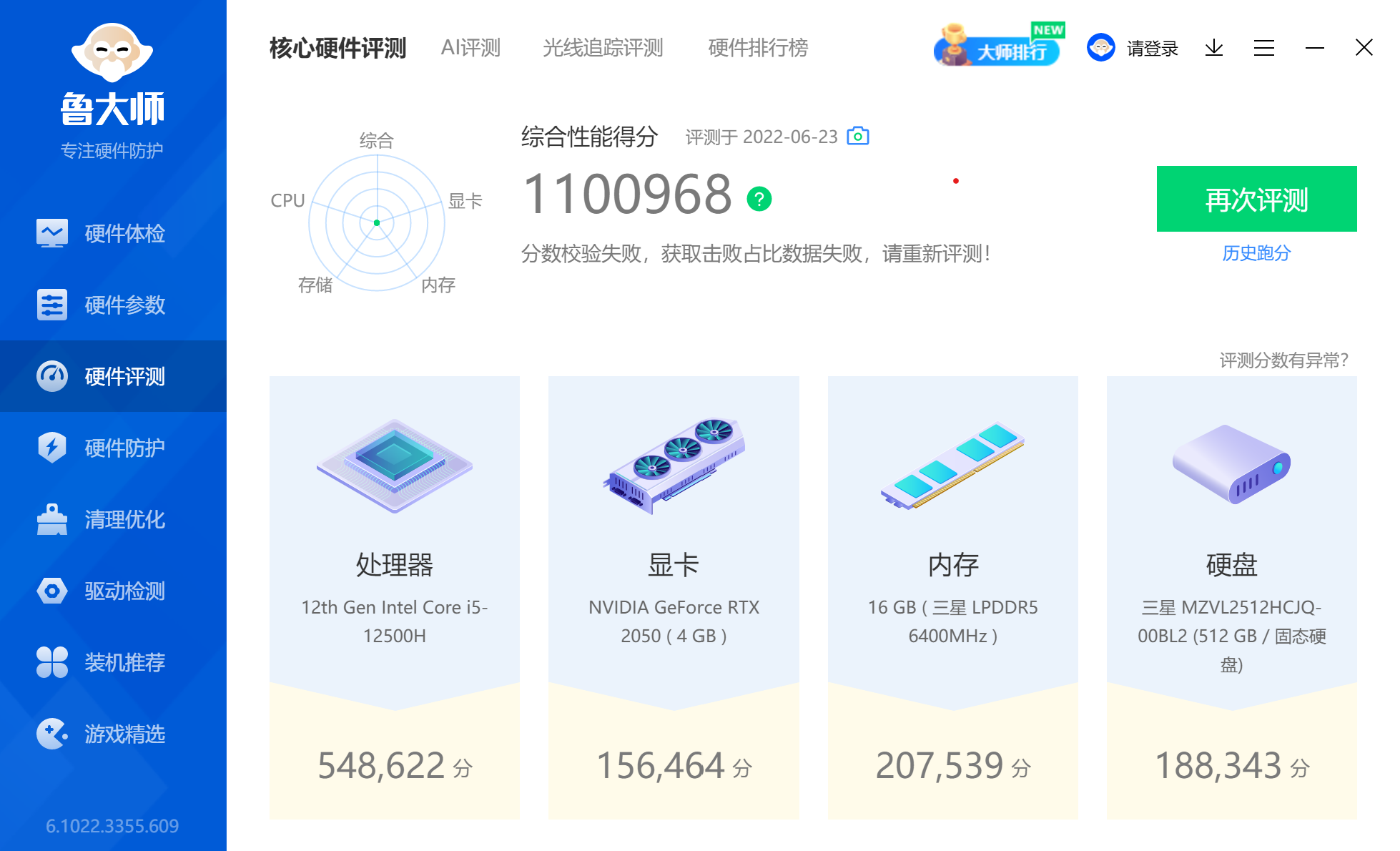Image resolution: width=1400 pixels, height=851 pixels.
Task: Click the 显卡 card title
Action: click(674, 565)
